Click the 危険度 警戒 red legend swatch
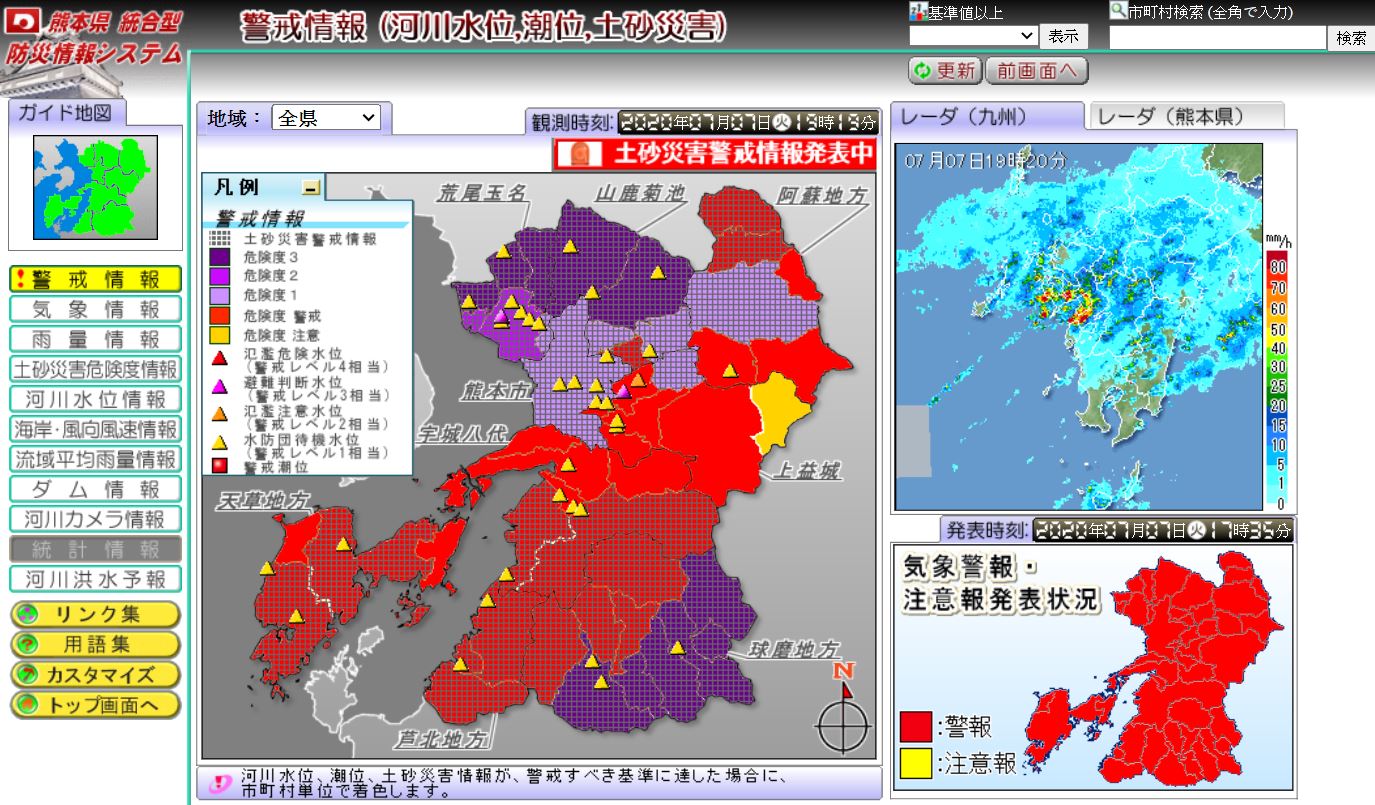Image resolution: width=1375 pixels, height=805 pixels. 220,315
